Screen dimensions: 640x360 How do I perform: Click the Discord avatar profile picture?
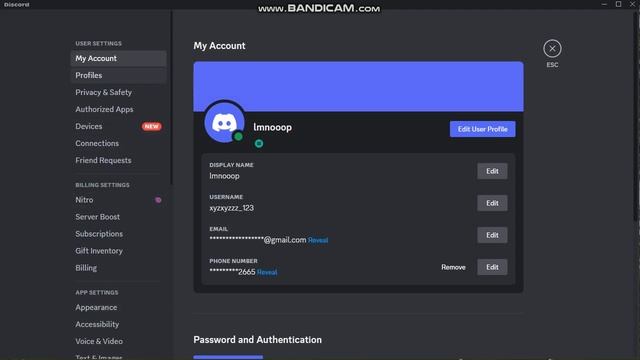[x=224, y=122]
